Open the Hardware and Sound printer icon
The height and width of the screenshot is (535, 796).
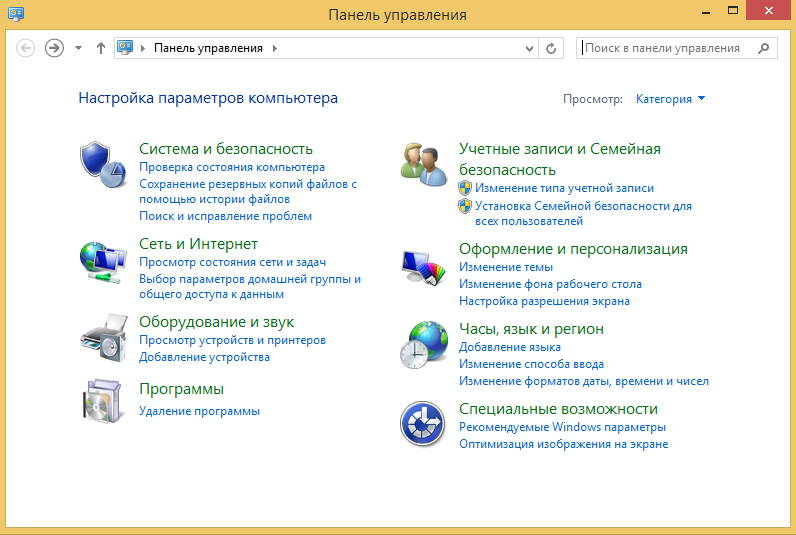(x=104, y=338)
